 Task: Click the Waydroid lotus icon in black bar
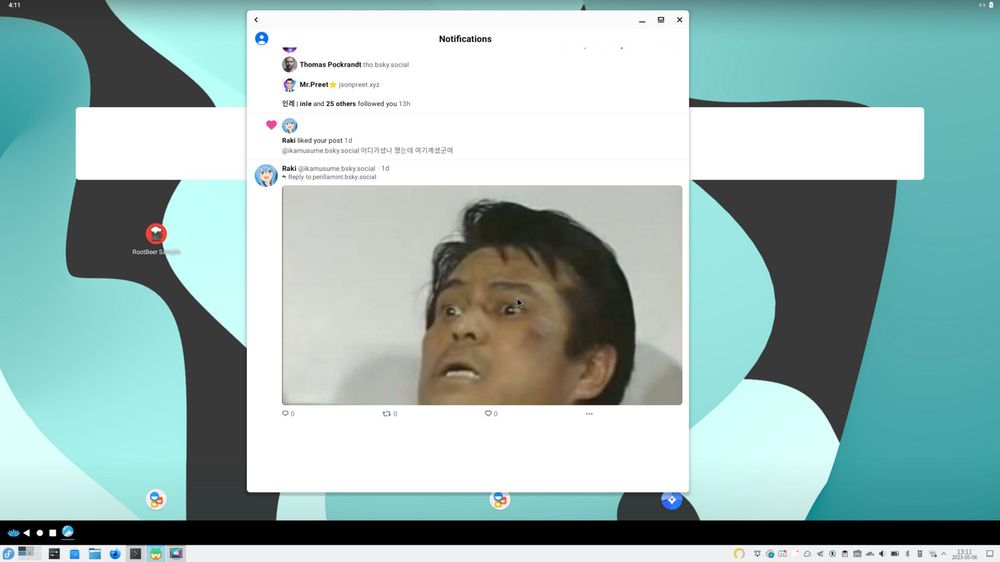click(13, 533)
